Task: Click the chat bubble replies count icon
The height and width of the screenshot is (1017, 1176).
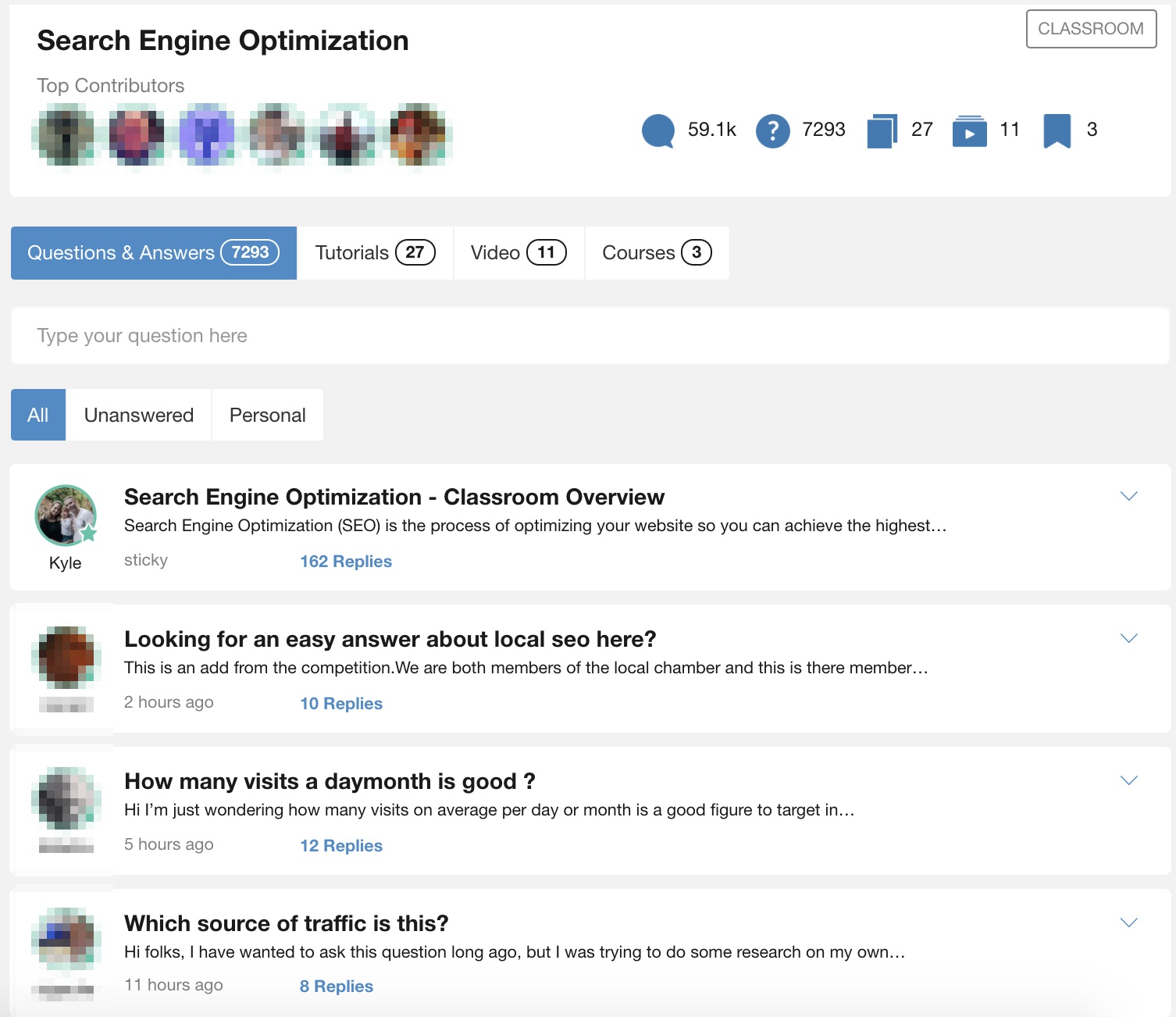Action: pyautogui.click(x=658, y=130)
